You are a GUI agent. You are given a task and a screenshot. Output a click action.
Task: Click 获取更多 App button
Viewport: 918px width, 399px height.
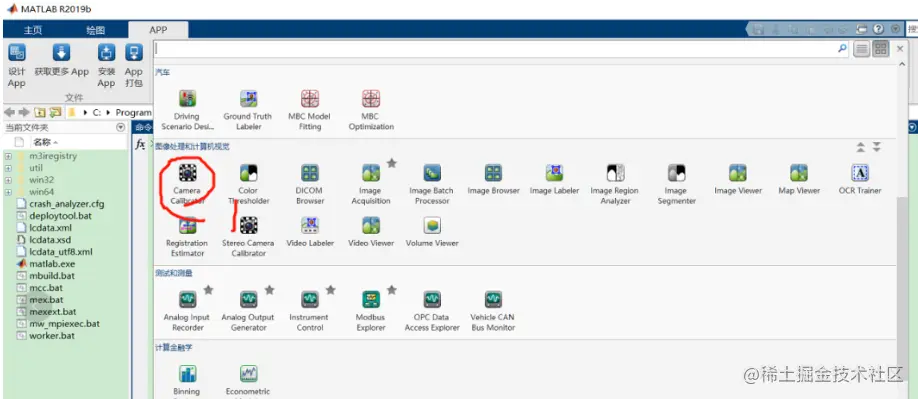coord(61,61)
